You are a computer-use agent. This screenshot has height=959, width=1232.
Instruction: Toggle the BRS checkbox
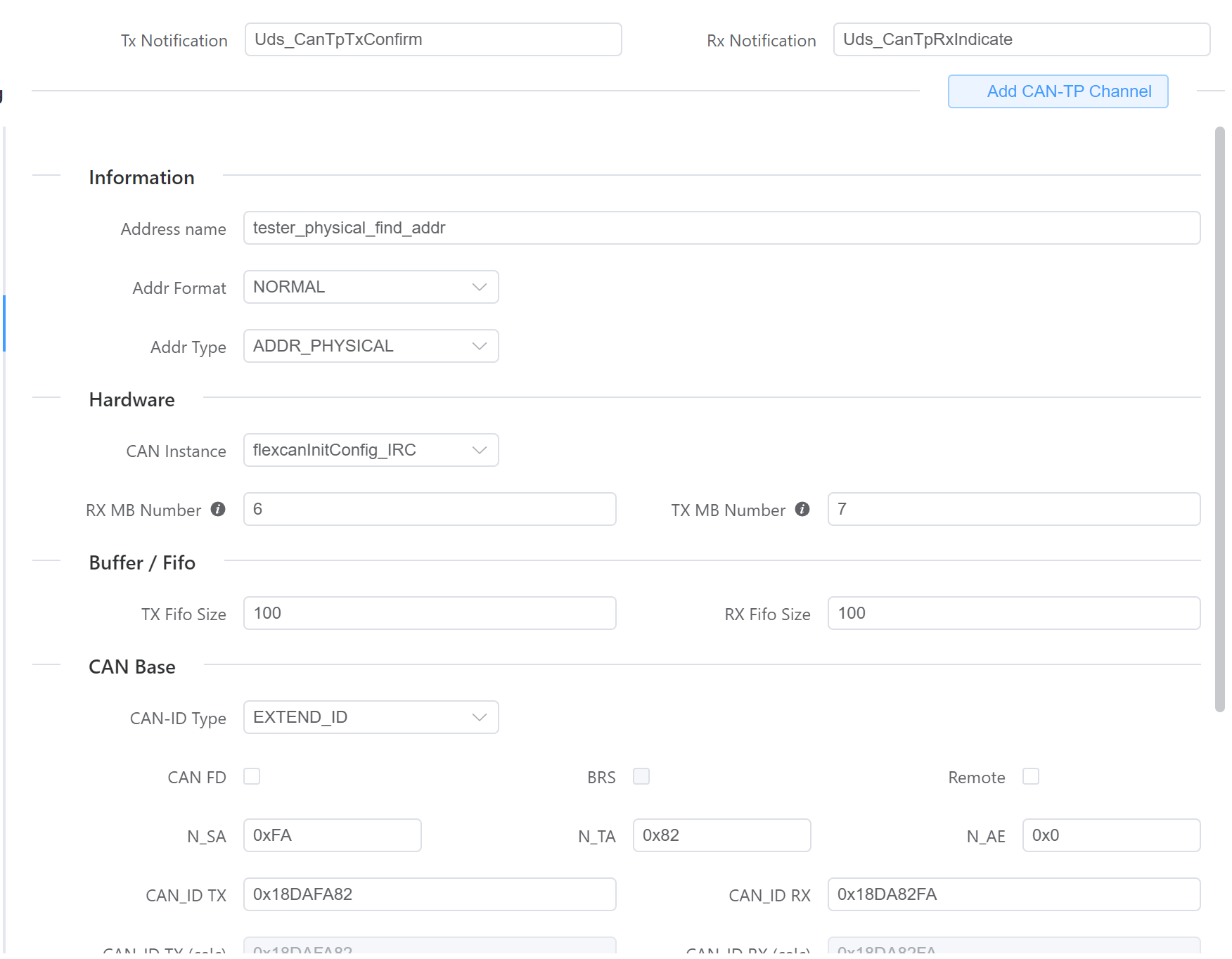[641, 776]
